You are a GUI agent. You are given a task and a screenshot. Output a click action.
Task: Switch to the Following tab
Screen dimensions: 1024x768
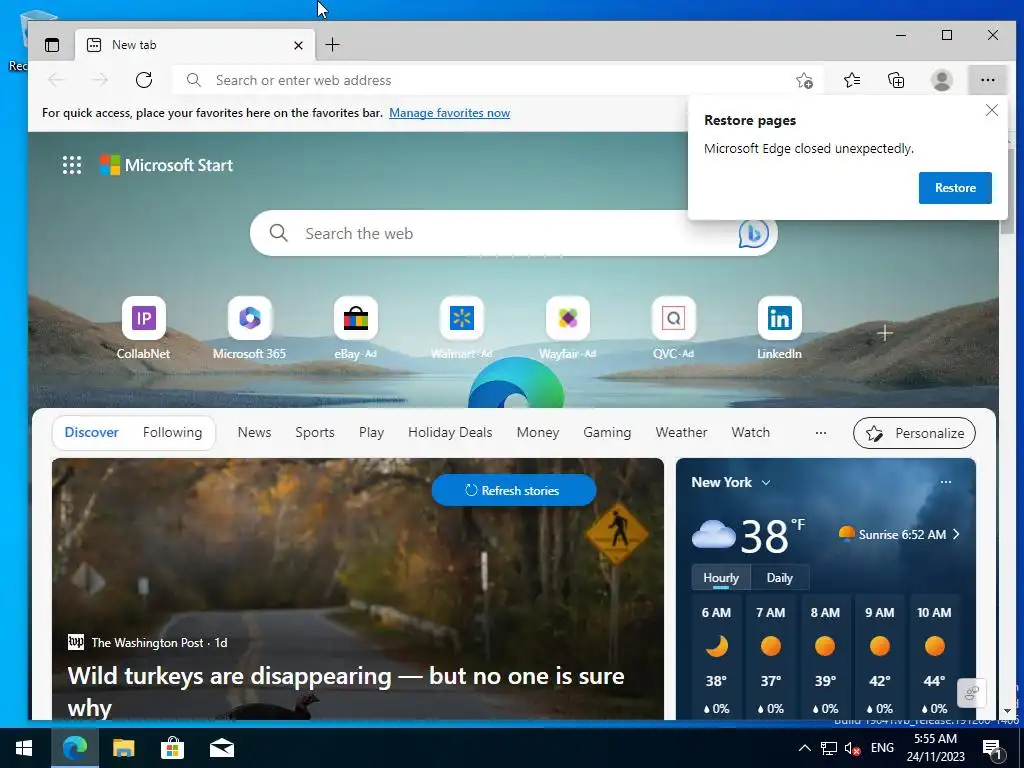[172, 432]
